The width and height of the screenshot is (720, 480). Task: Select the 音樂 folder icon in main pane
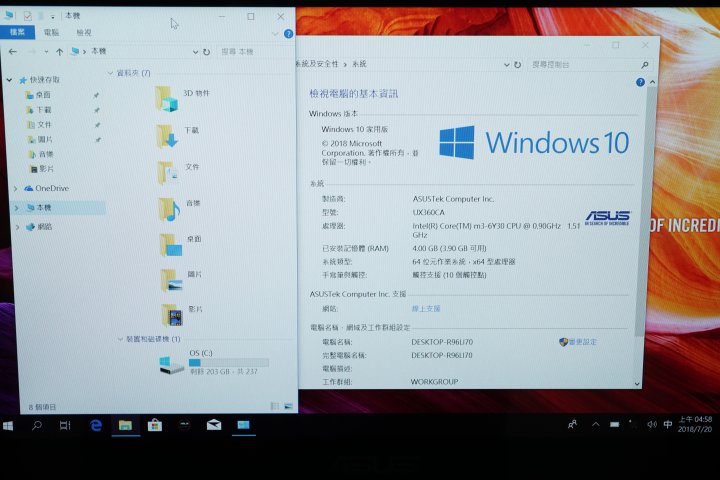point(169,209)
